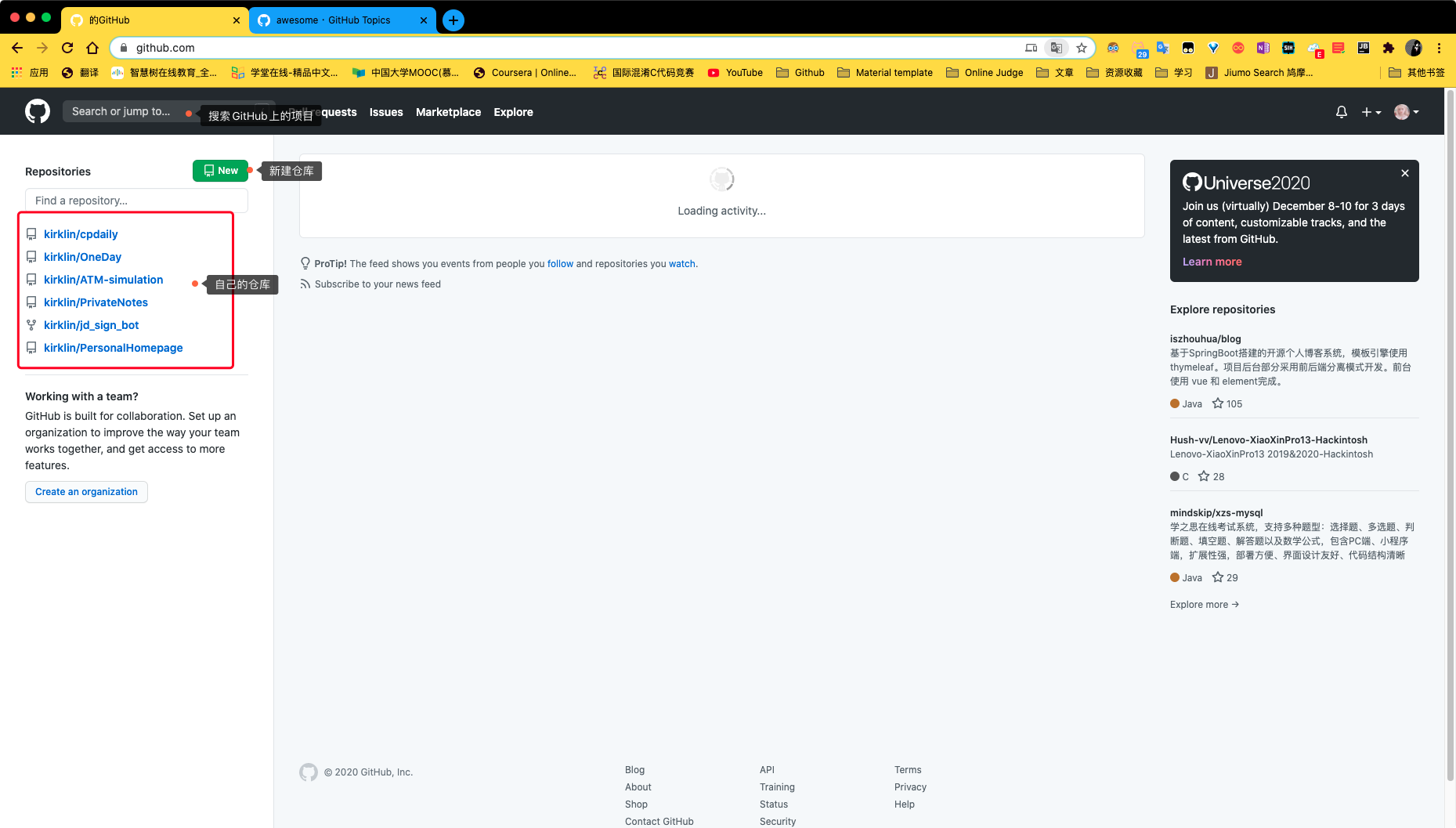Open Material template bookmarks folder
Image resolution: width=1456 pixels, height=828 pixels.
pyautogui.click(x=885, y=73)
